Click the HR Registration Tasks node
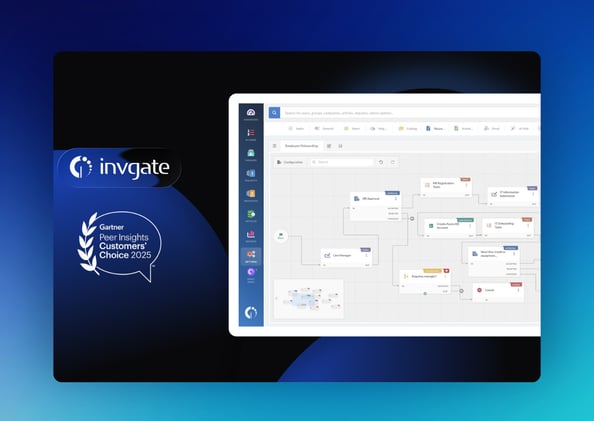The width and height of the screenshot is (594, 421). (x=446, y=187)
